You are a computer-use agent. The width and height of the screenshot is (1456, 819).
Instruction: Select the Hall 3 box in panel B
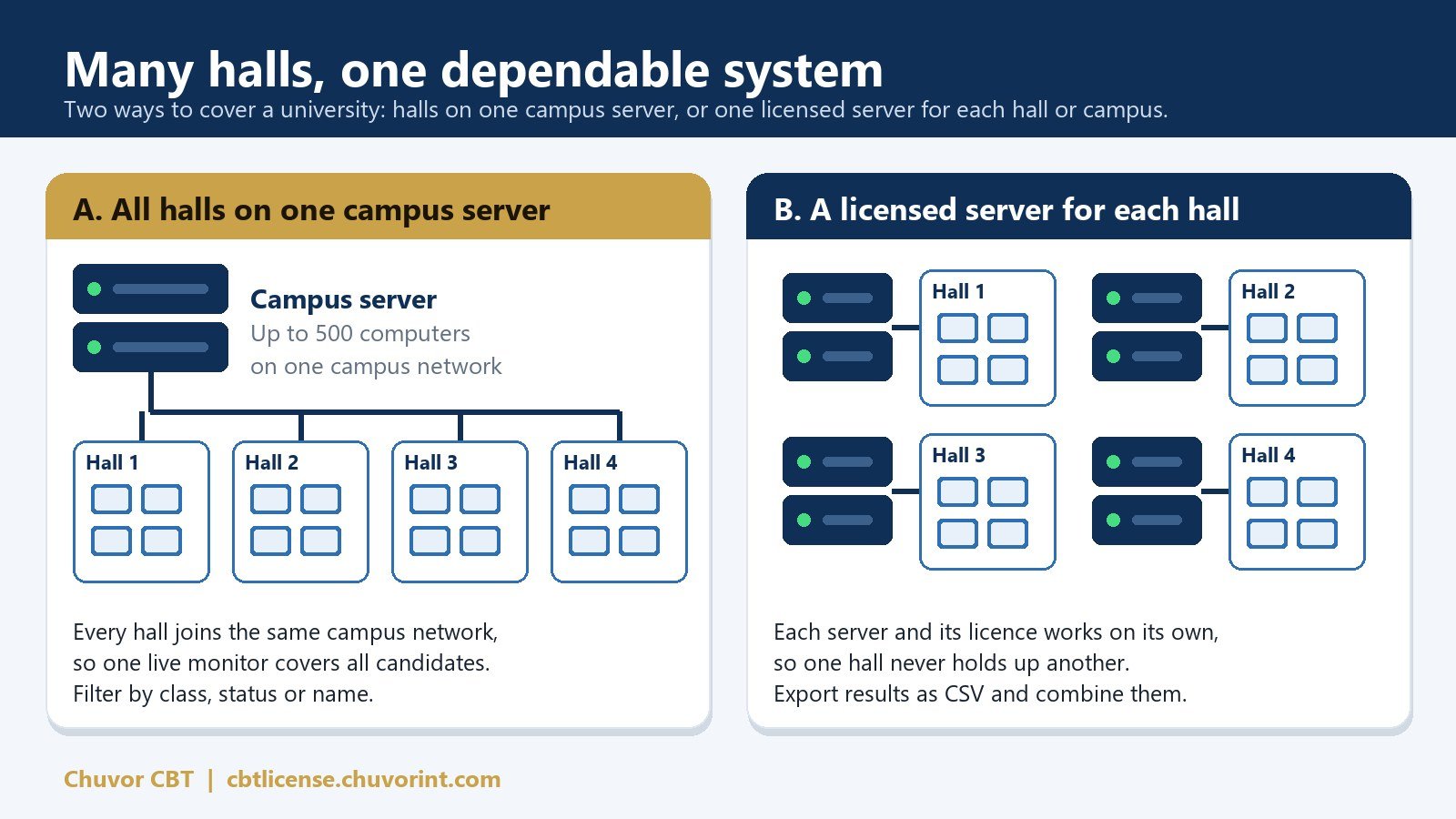click(x=987, y=501)
